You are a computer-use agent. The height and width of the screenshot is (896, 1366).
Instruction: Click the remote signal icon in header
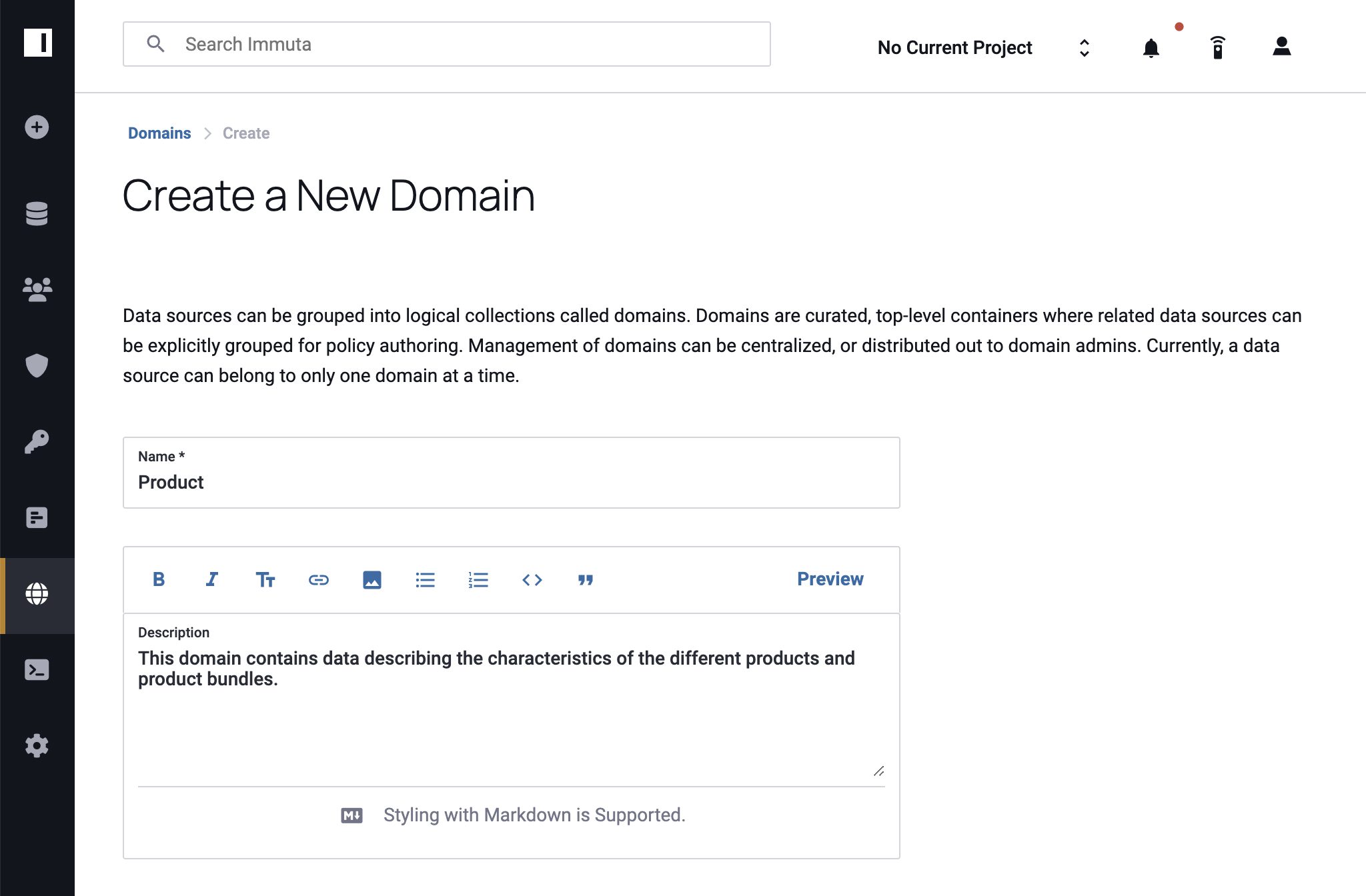click(1218, 48)
